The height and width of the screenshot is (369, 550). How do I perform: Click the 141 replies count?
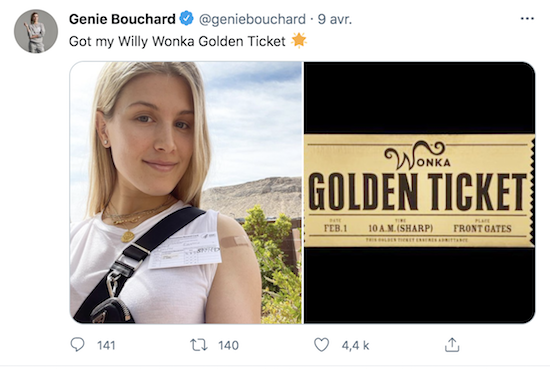[x=106, y=345]
